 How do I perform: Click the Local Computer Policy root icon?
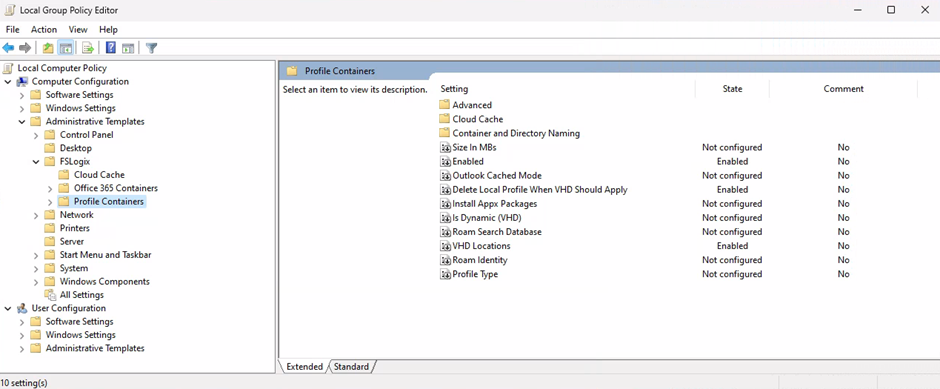click(8, 68)
